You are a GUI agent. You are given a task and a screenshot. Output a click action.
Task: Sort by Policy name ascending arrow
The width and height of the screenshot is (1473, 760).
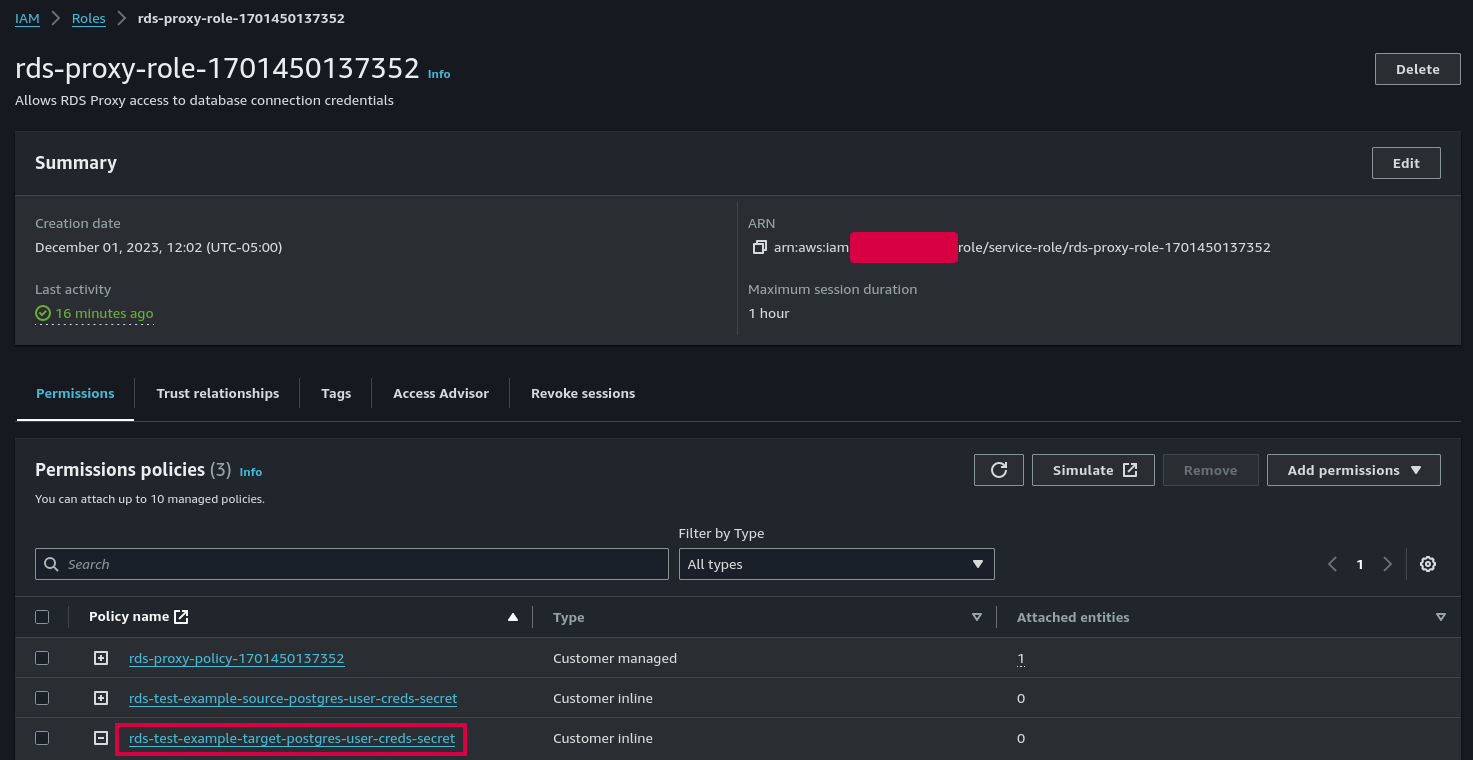pos(513,617)
